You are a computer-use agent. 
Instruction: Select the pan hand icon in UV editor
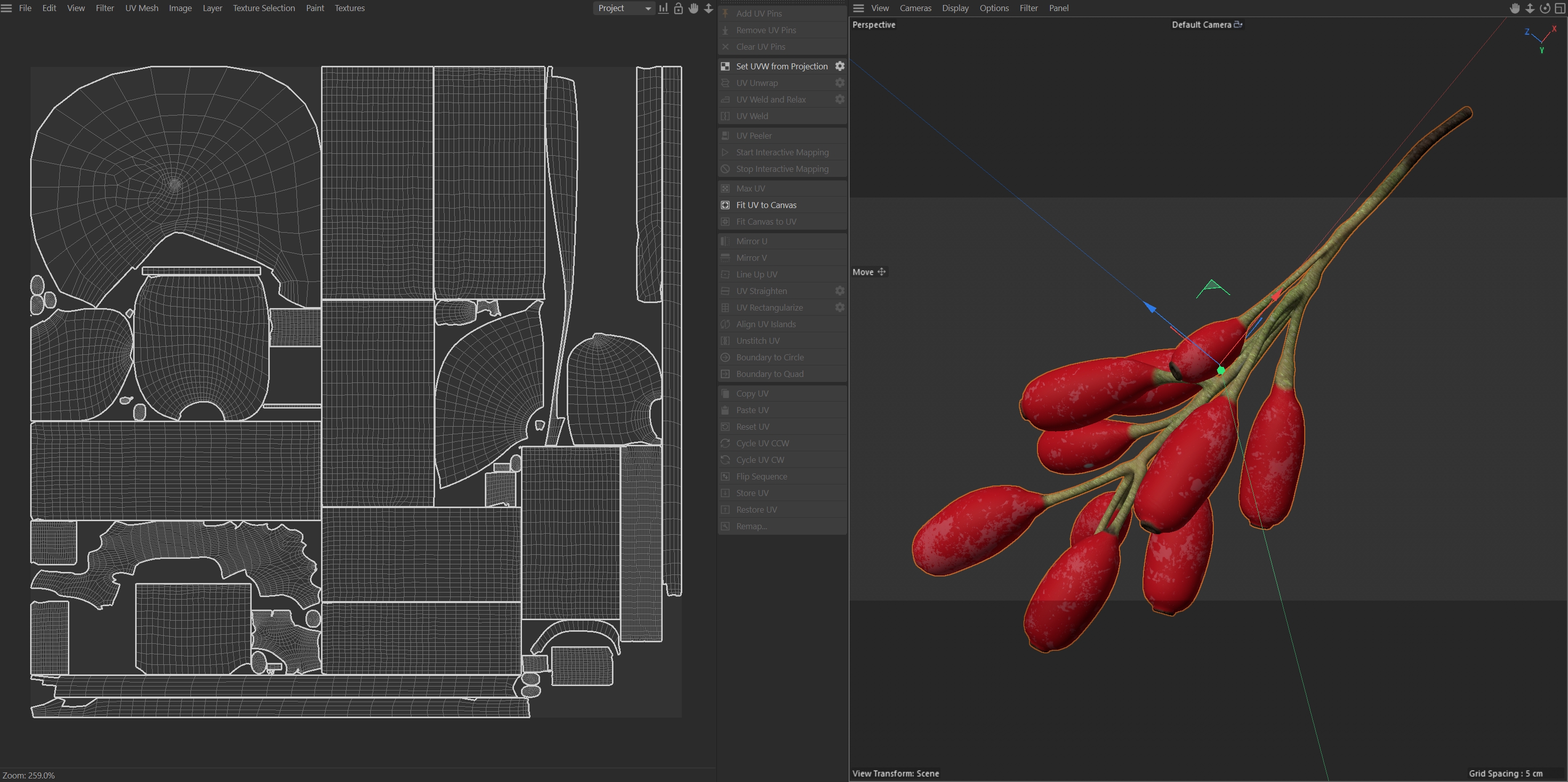tap(693, 8)
